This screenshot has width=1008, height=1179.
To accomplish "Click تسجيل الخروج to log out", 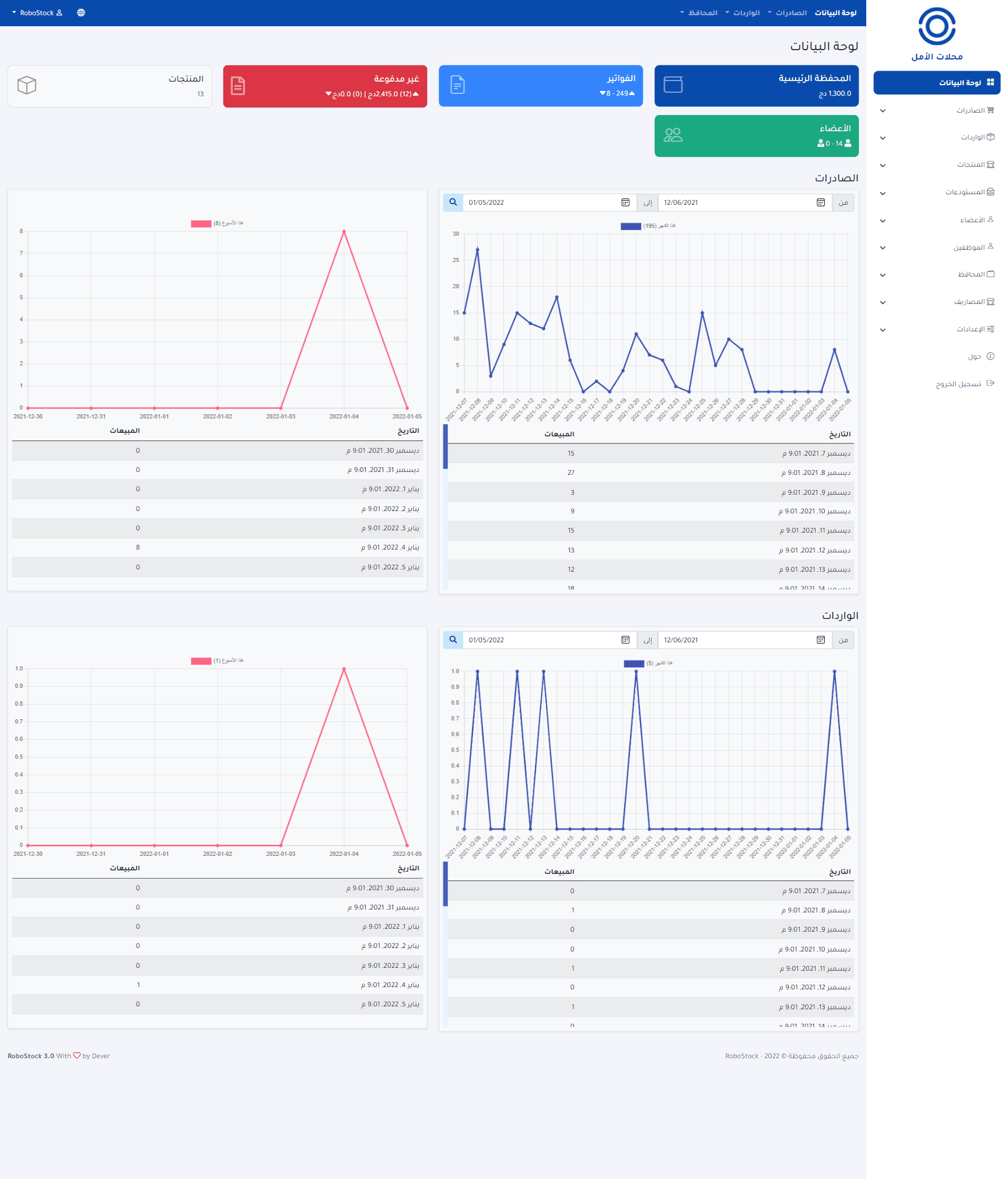I will [964, 384].
